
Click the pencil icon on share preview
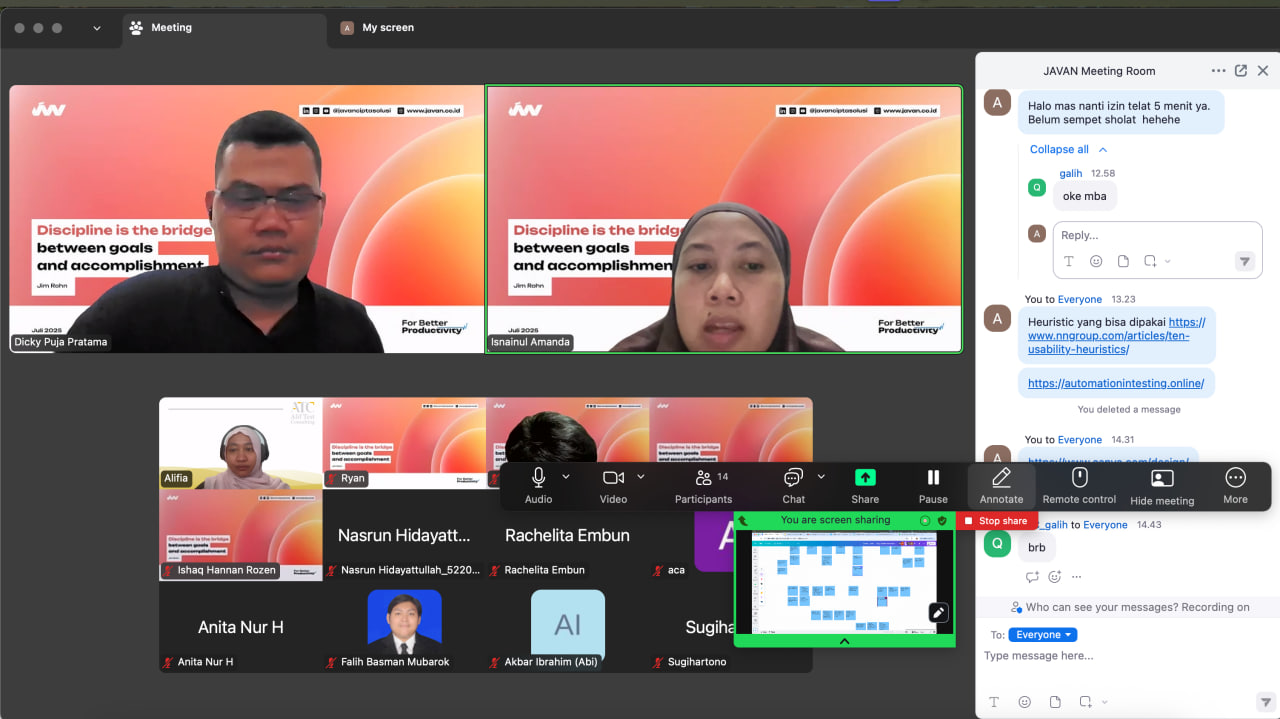pos(938,613)
